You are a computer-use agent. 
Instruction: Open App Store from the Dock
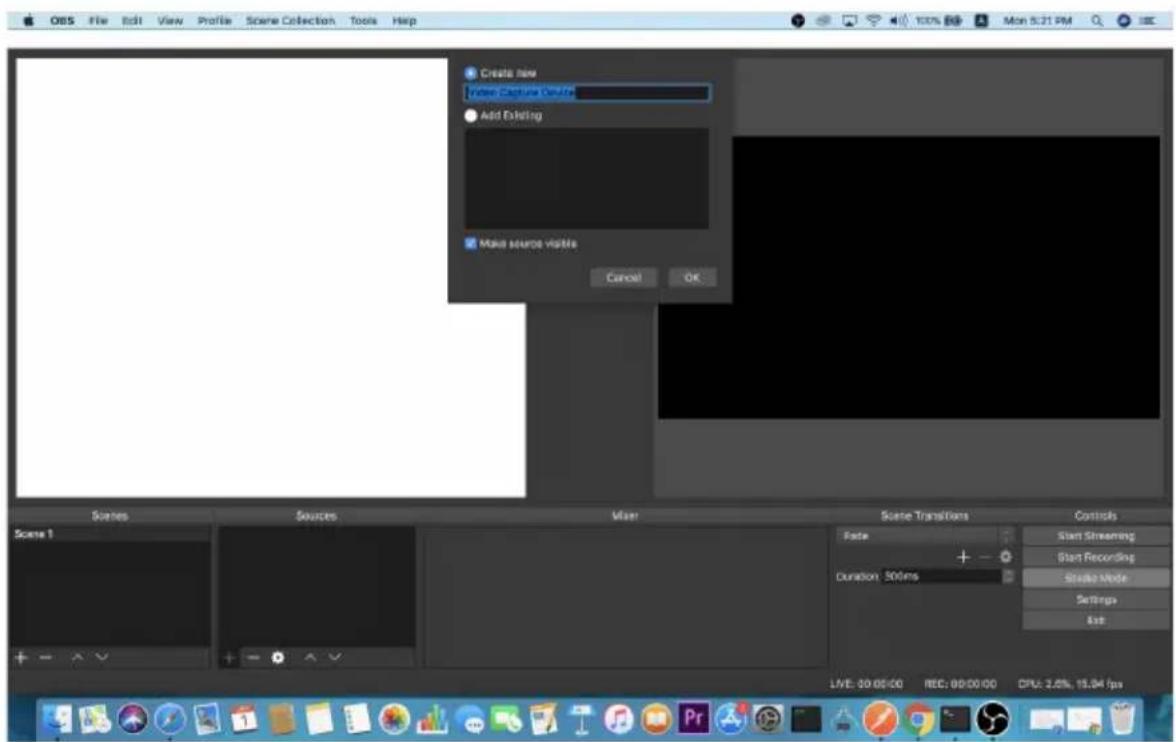tap(731, 719)
